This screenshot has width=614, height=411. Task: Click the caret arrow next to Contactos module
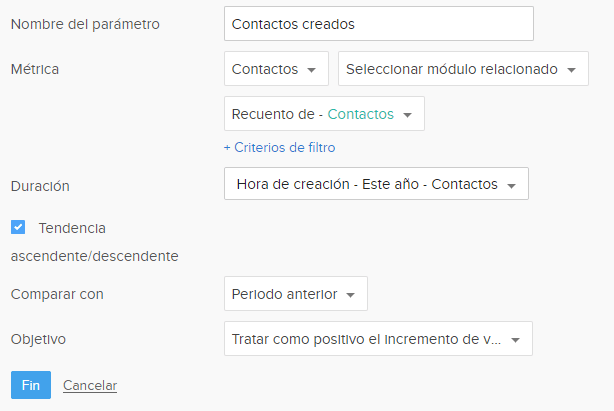(x=312, y=70)
